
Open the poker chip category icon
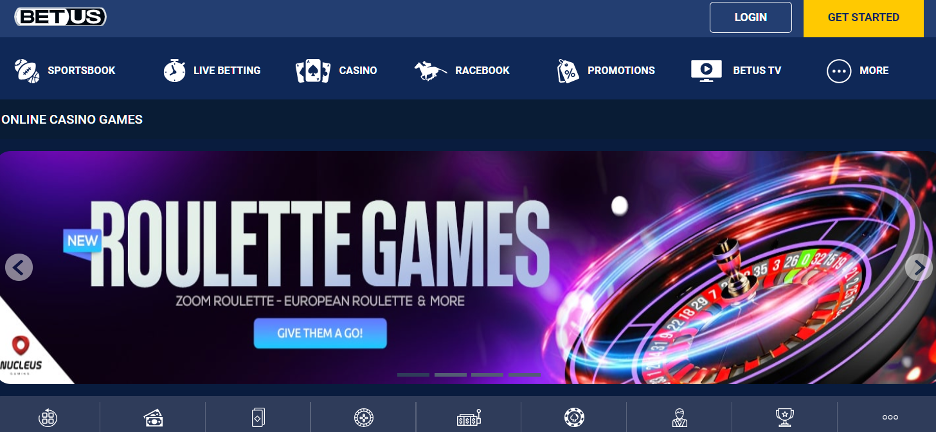click(574, 418)
